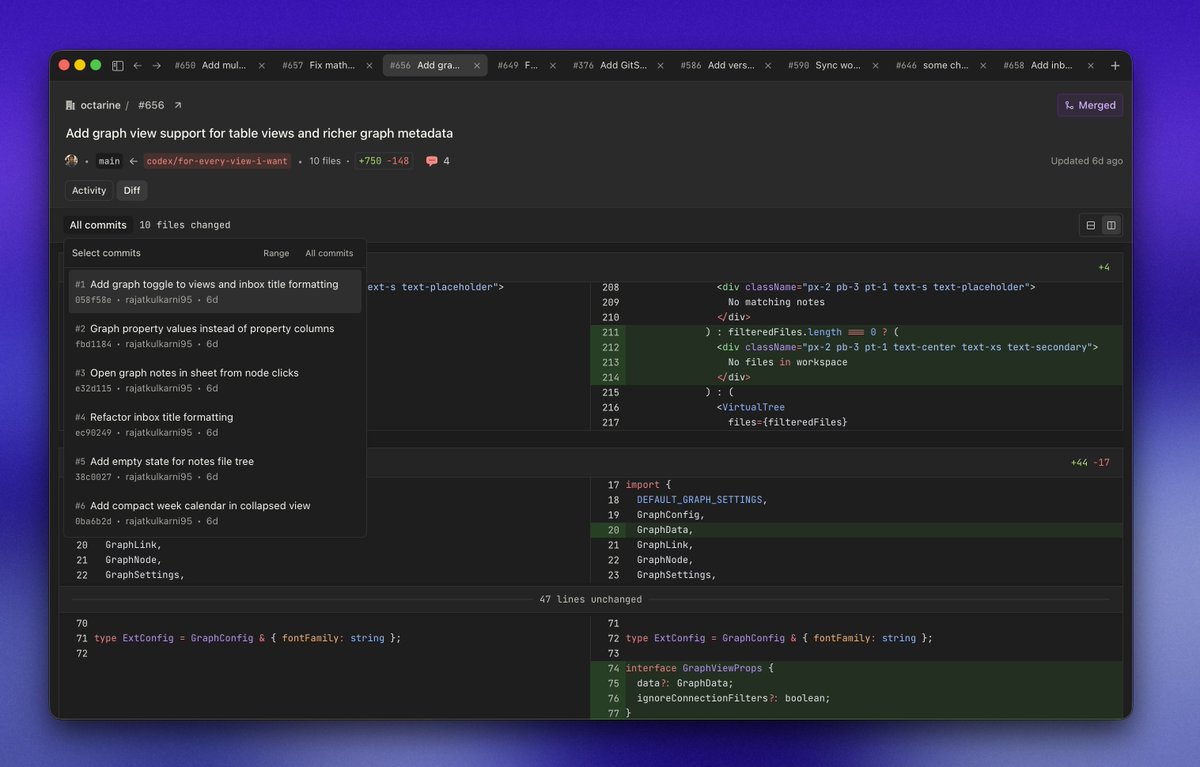Select commit #4 Refactor inbox title formatting
Viewport: 1200px width, 767px height.
215,424
